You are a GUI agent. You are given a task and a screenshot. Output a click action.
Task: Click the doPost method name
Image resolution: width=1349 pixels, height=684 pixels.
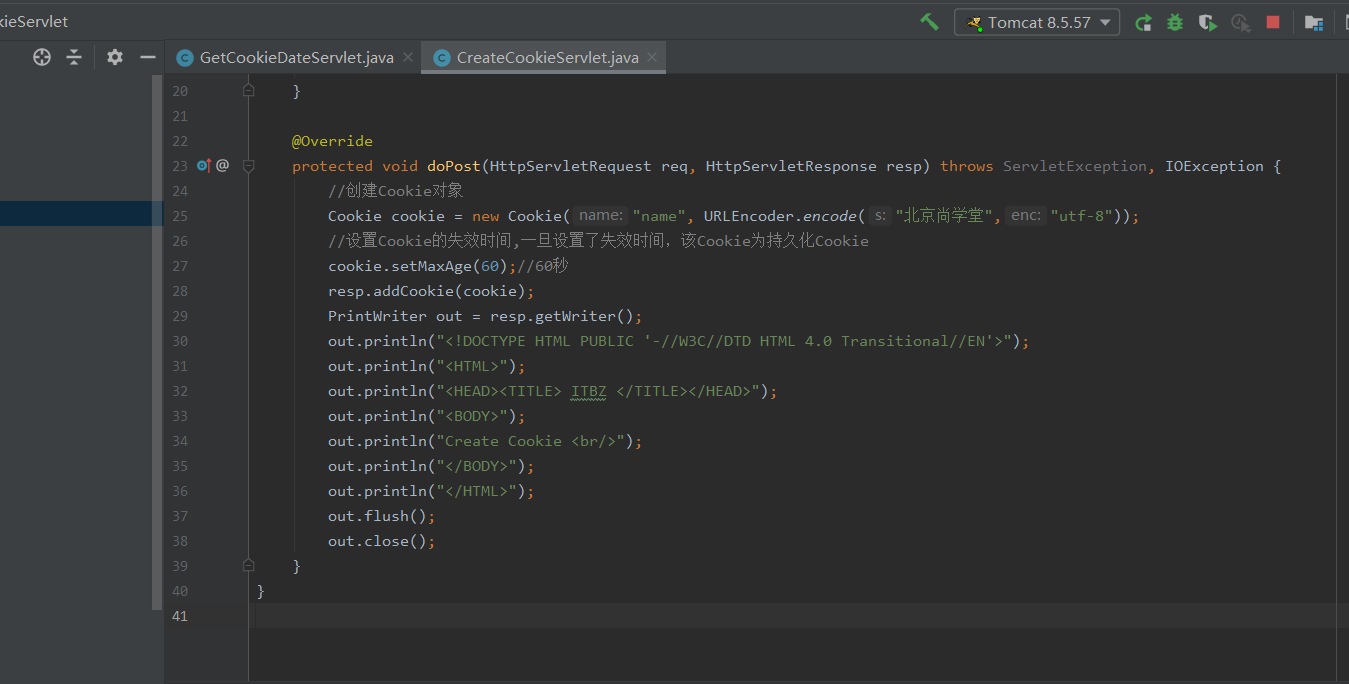pos(454,166)
